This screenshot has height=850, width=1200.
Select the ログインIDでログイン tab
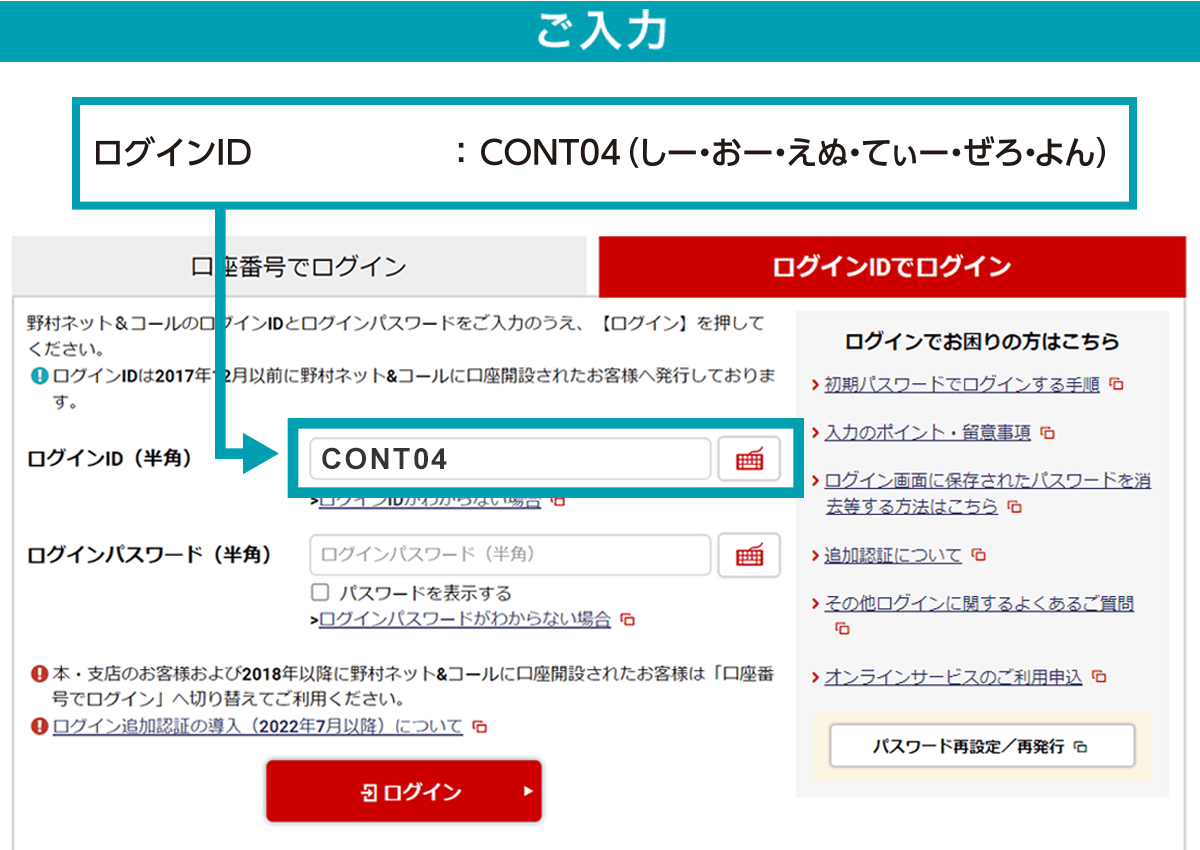point(892,267)
